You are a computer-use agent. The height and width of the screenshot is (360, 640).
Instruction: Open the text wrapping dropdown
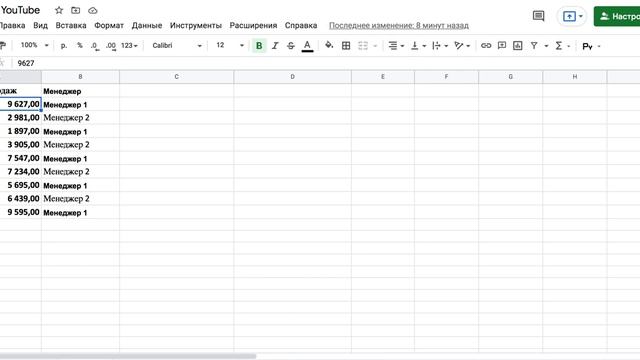[x=440, y=46]
